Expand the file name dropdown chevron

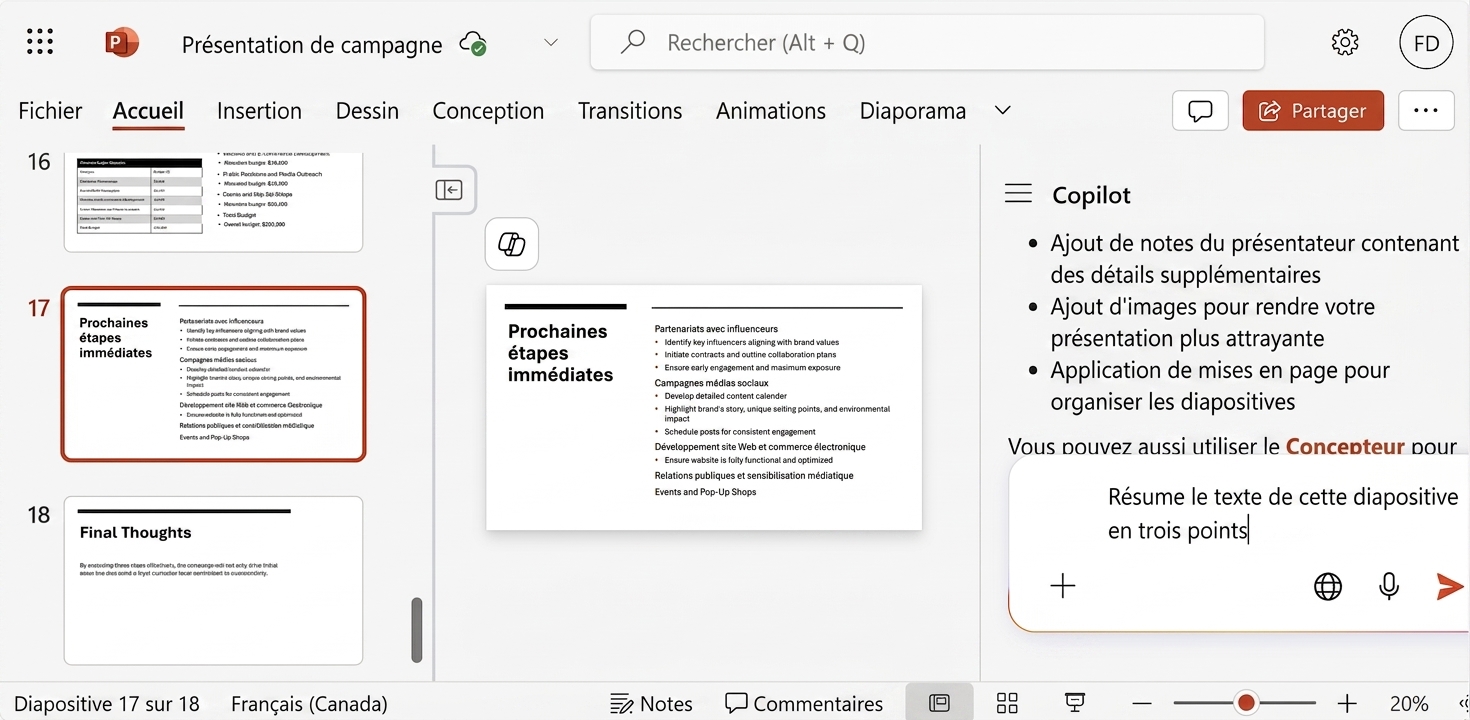coord(550,43)
